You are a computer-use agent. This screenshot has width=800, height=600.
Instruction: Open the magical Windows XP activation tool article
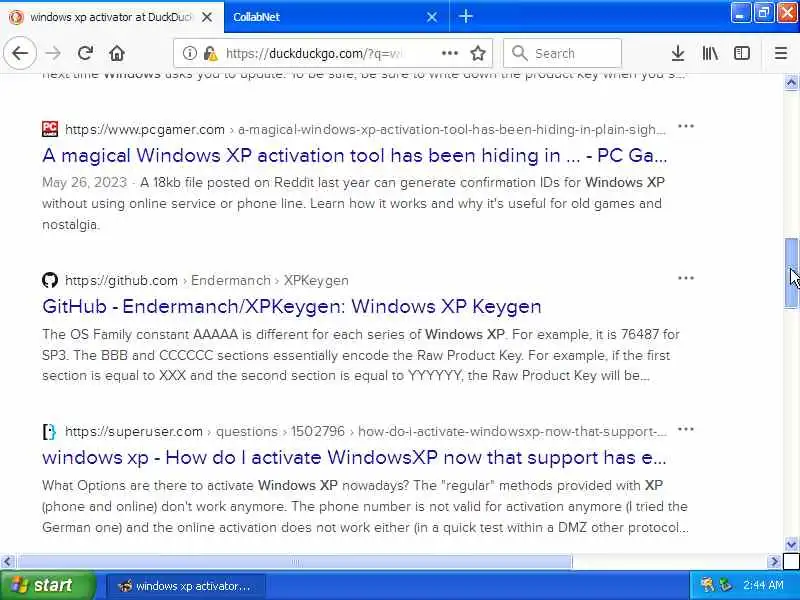(x=355, y=155)
